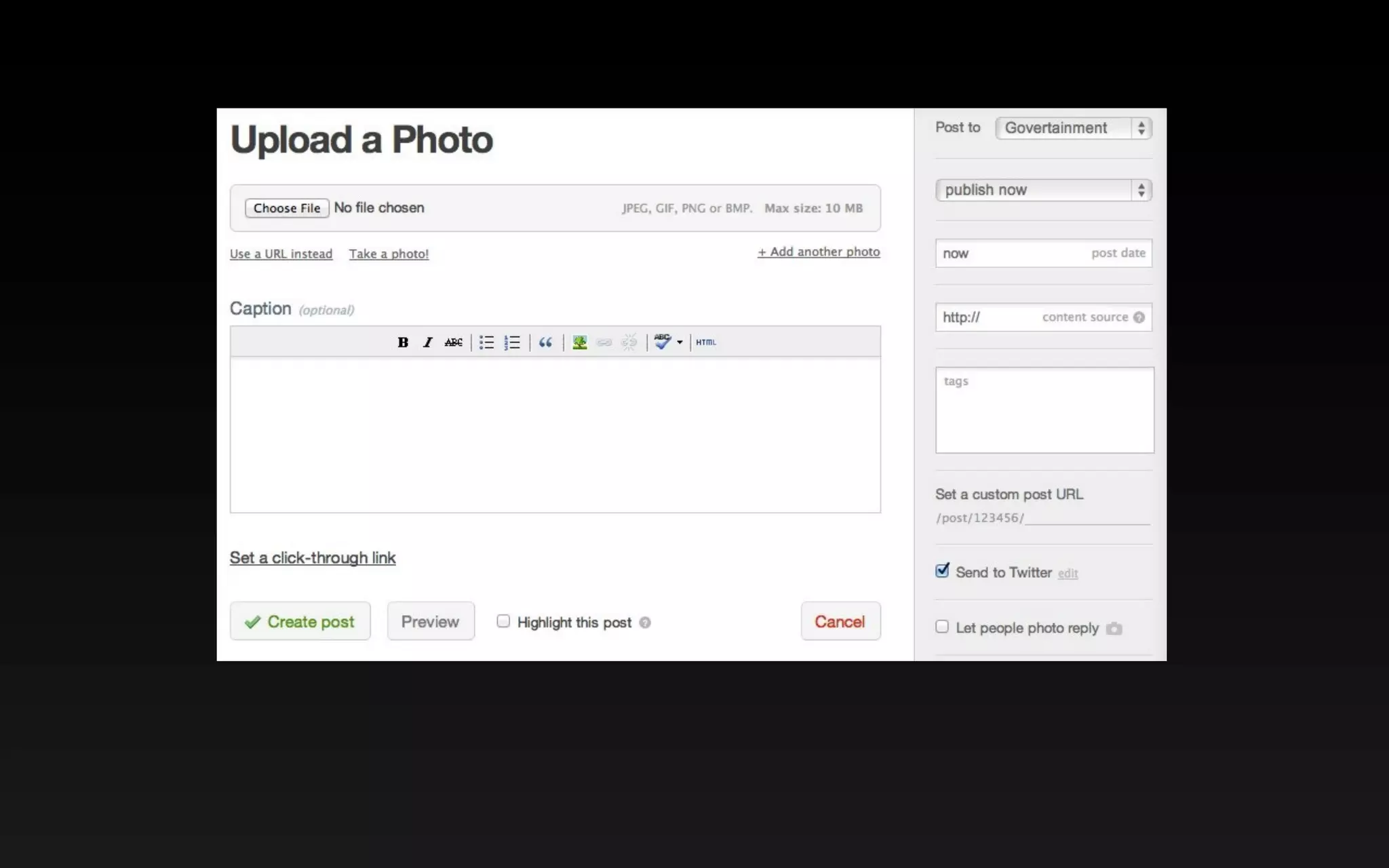Screen dimensions: 1389x868
Task: Check Highlight this post
Action: pos(503,621)
